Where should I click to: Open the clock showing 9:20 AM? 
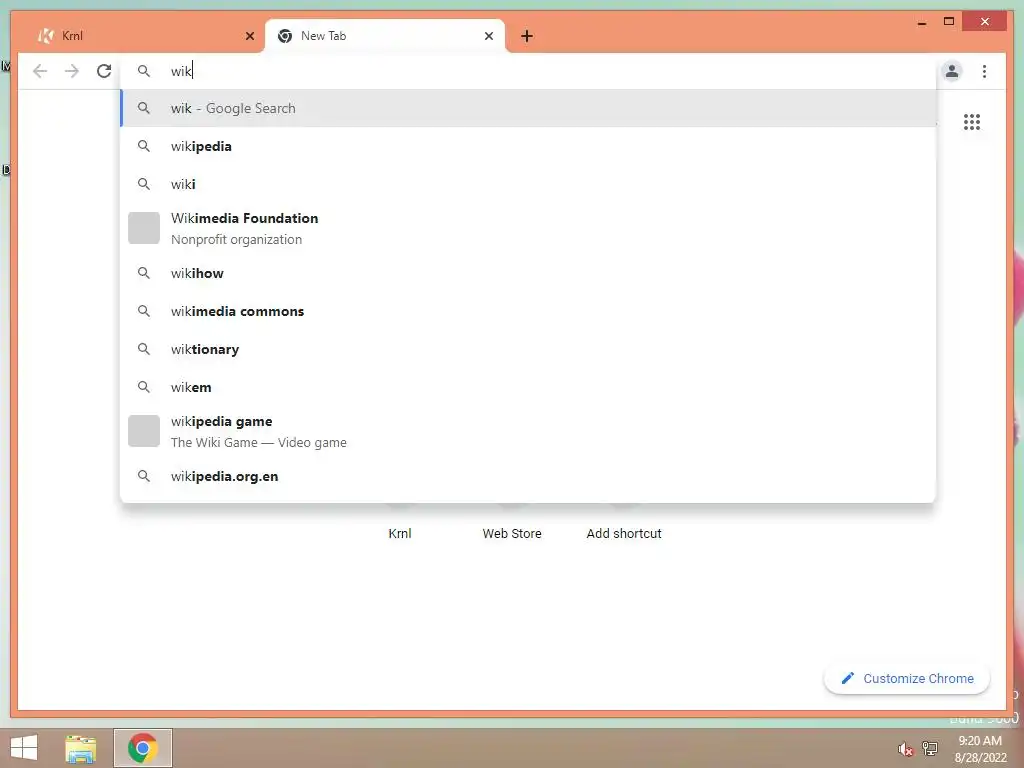(980, 749)
